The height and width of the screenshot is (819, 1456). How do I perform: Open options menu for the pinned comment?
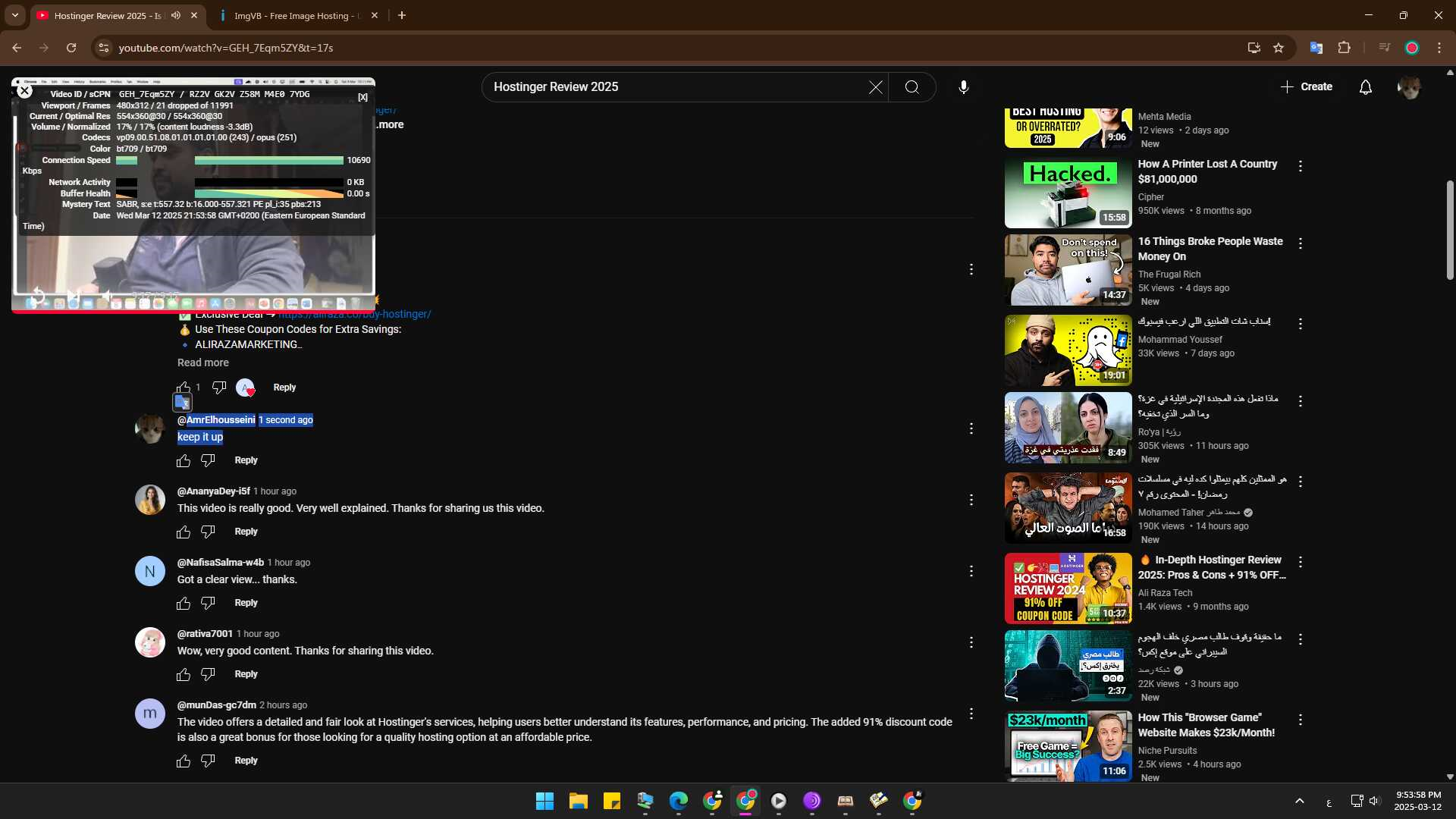pyautogui.click(x=971, y=269)
